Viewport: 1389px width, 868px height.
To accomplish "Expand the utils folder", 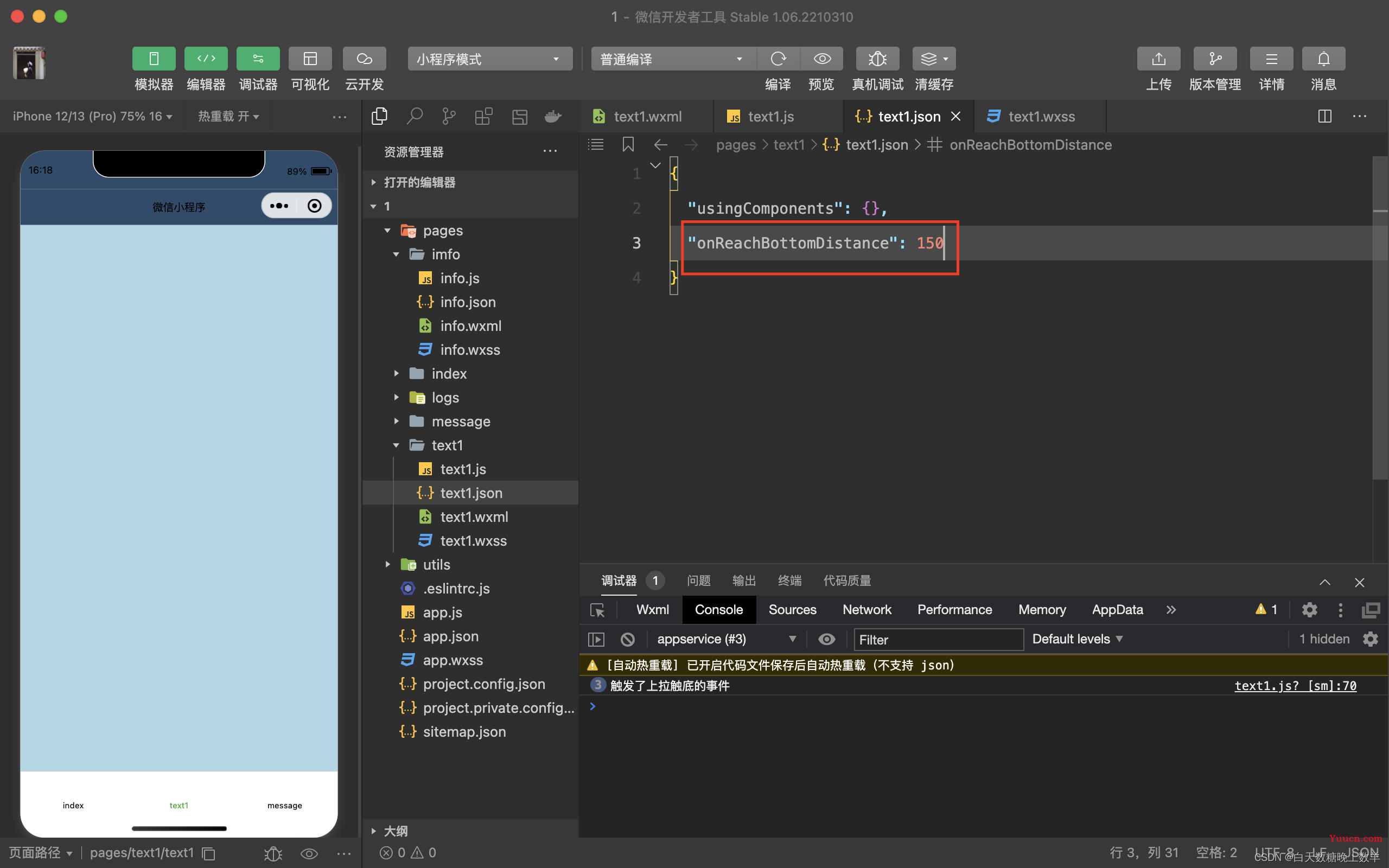I will click(470, 565).
